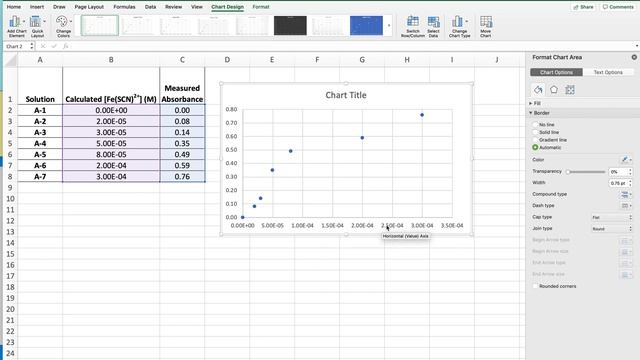This screenshot has height=360, width=640.
Task: Select Fill & Line pane icon
Action: point(538,90)
